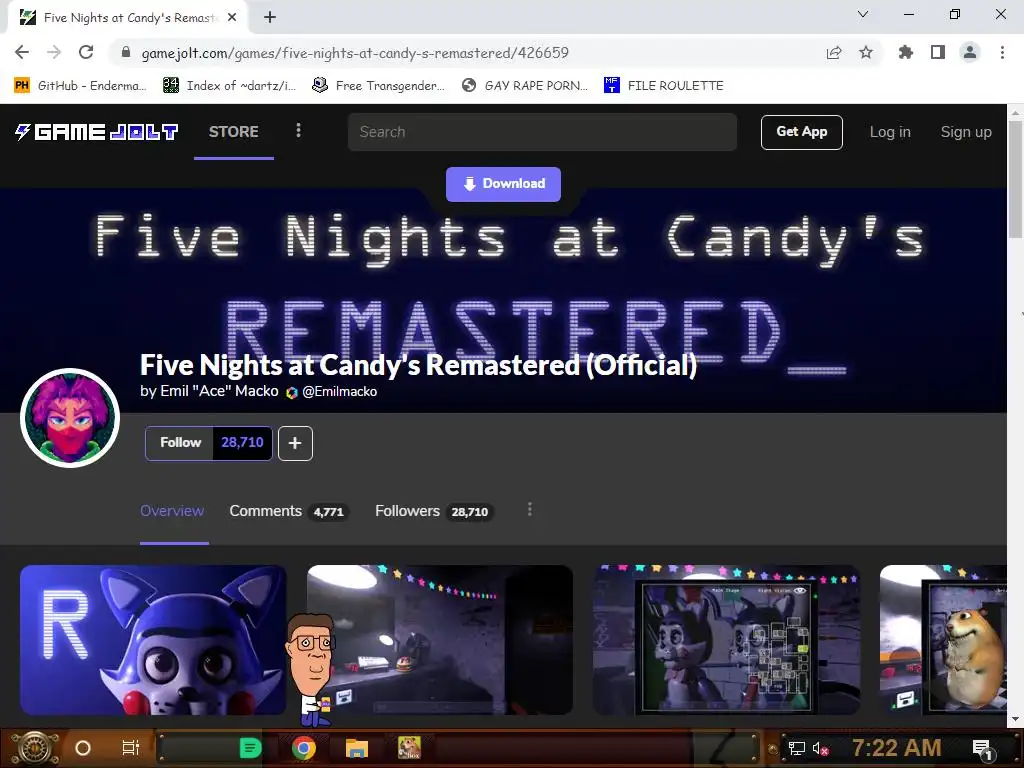Click the network tray icon
The width and height of the screenshot is (1024, 768).
[797, 748]
